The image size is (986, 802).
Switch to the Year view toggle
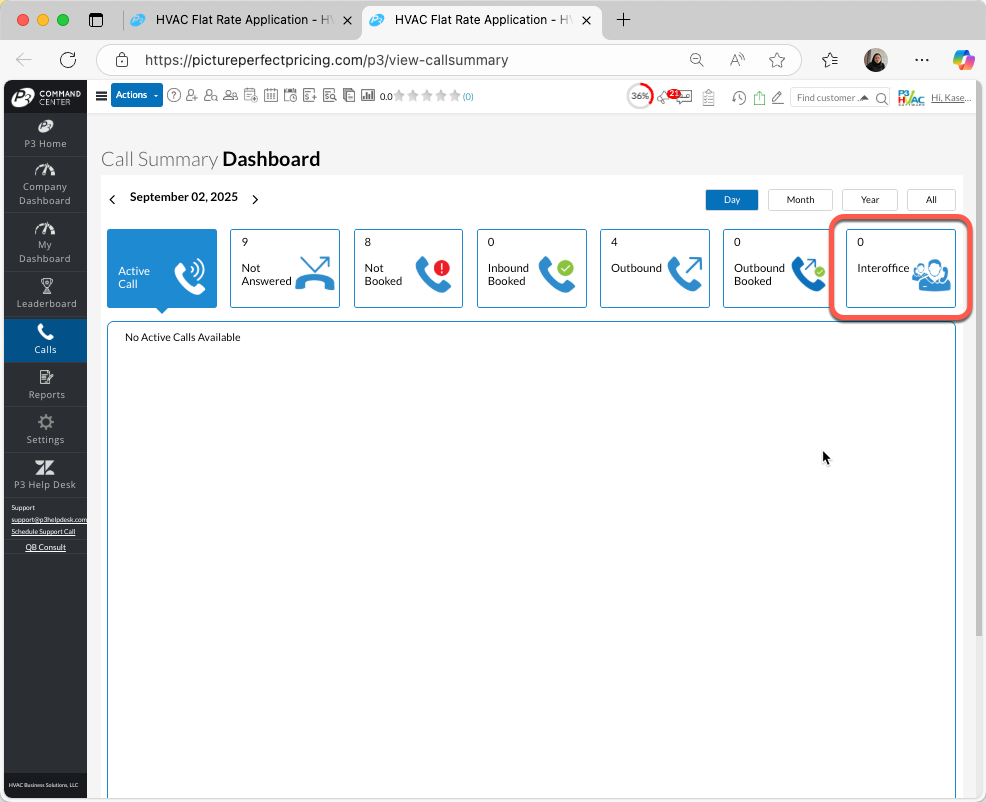(869, 199)
